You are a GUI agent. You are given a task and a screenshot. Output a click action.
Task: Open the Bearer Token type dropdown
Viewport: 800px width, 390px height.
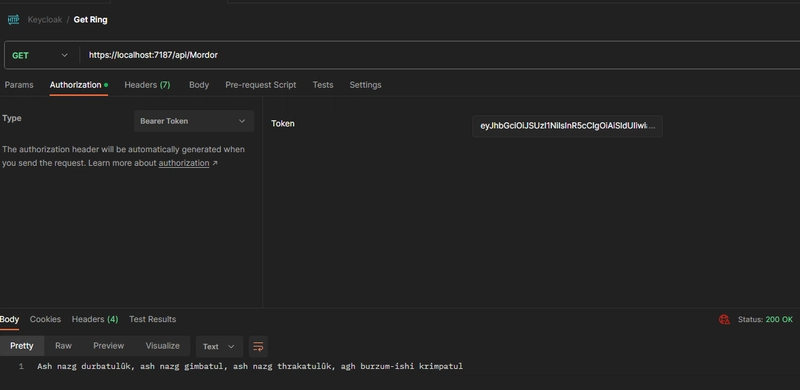(194, 121)
